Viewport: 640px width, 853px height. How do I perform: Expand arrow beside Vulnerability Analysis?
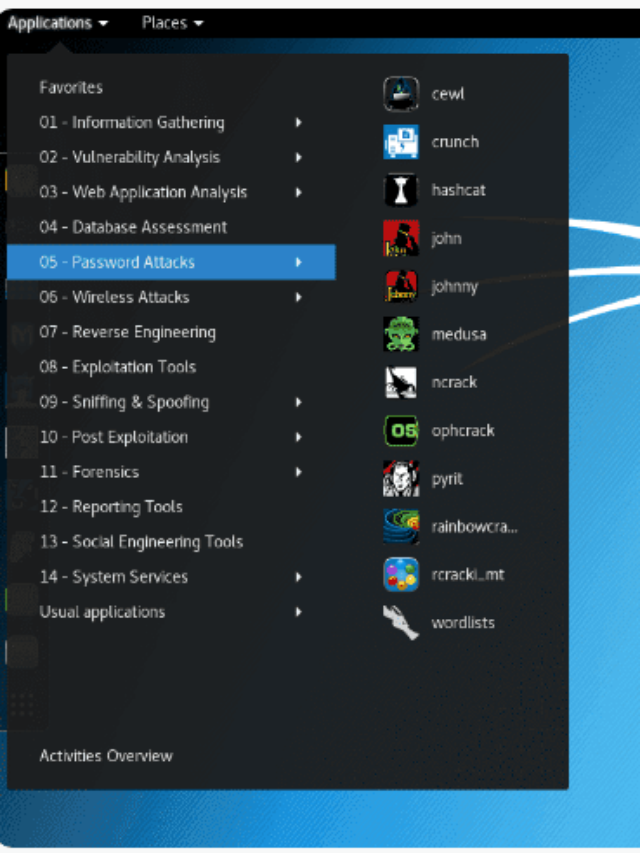point(298,157)
